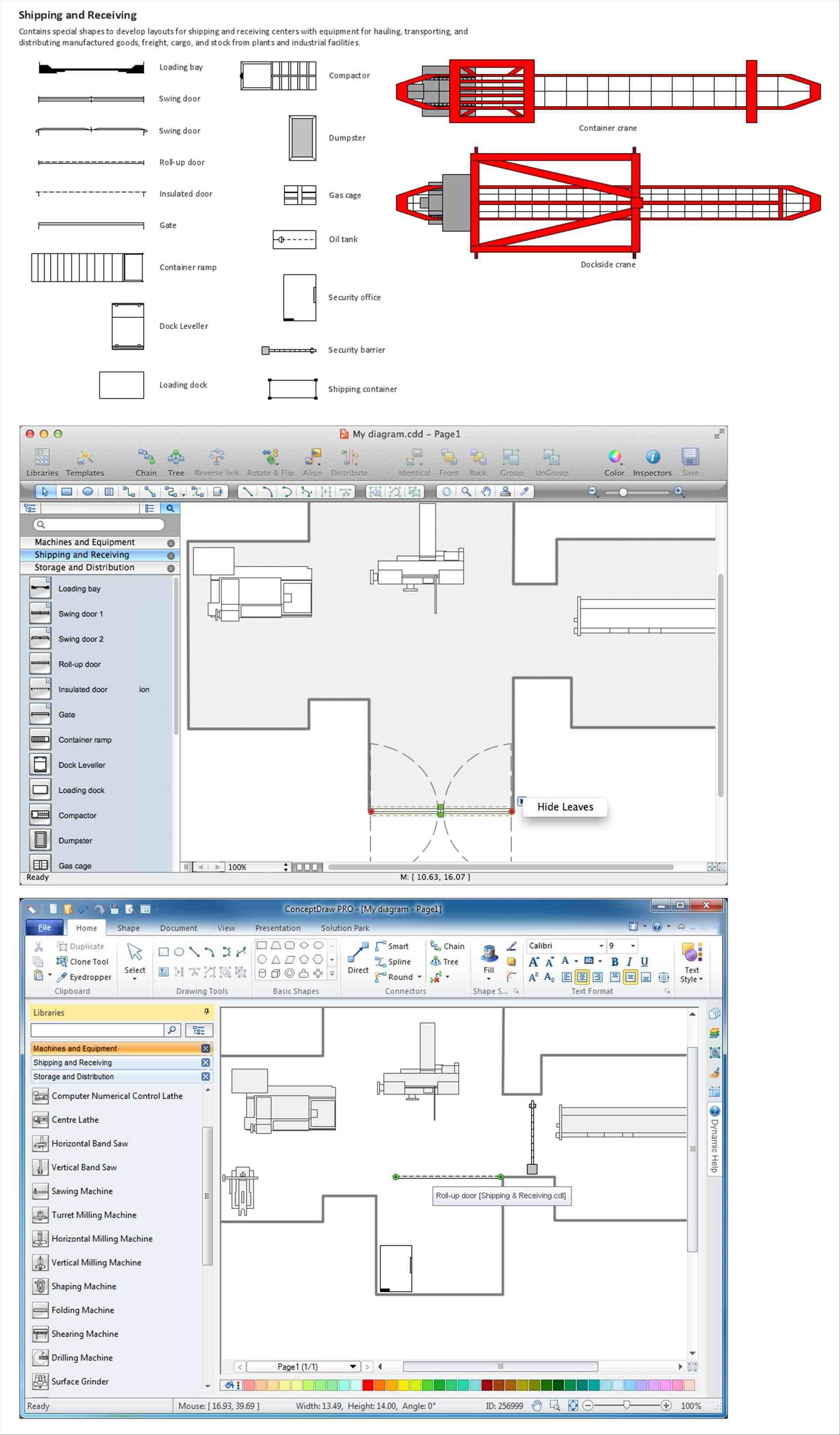Open the font size dropdown

[634, 946]
